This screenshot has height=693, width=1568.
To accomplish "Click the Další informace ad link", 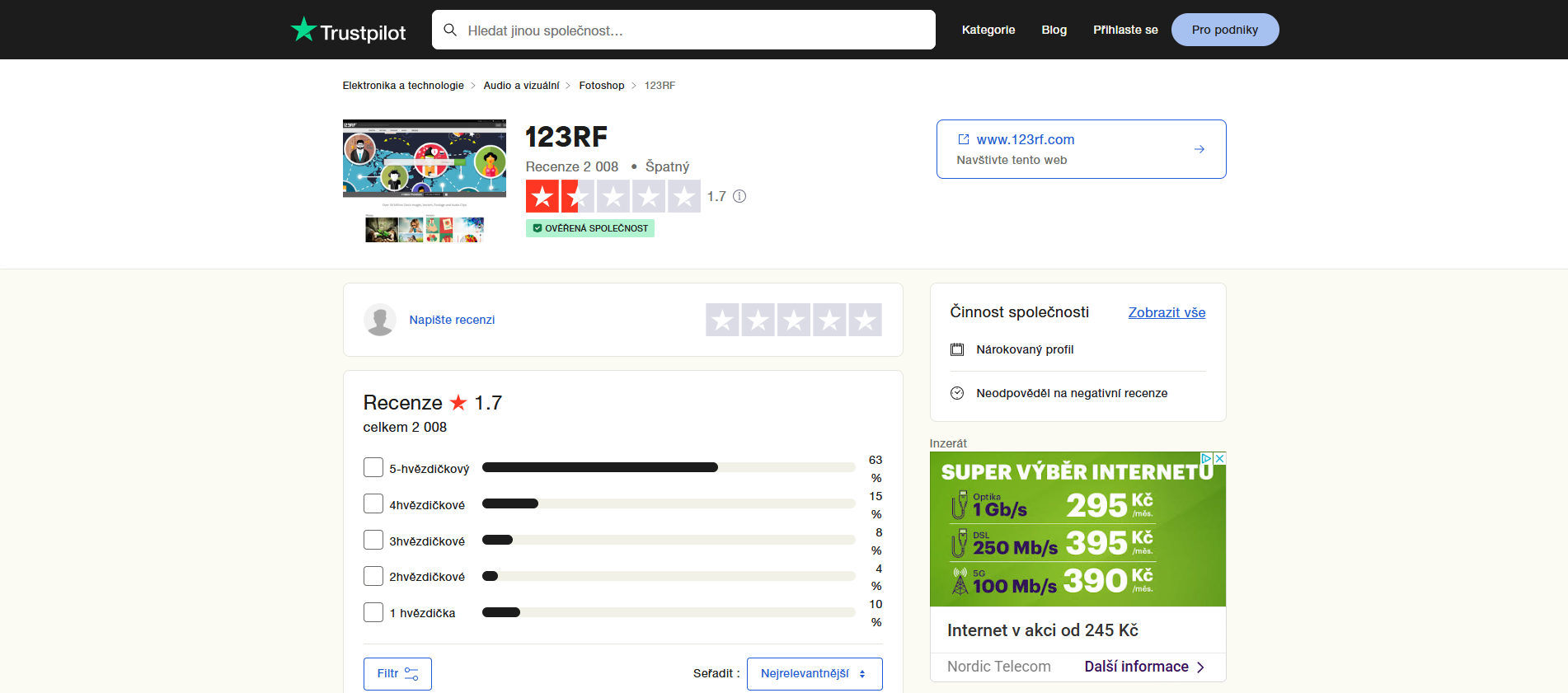I will [x=1144, y=667].
